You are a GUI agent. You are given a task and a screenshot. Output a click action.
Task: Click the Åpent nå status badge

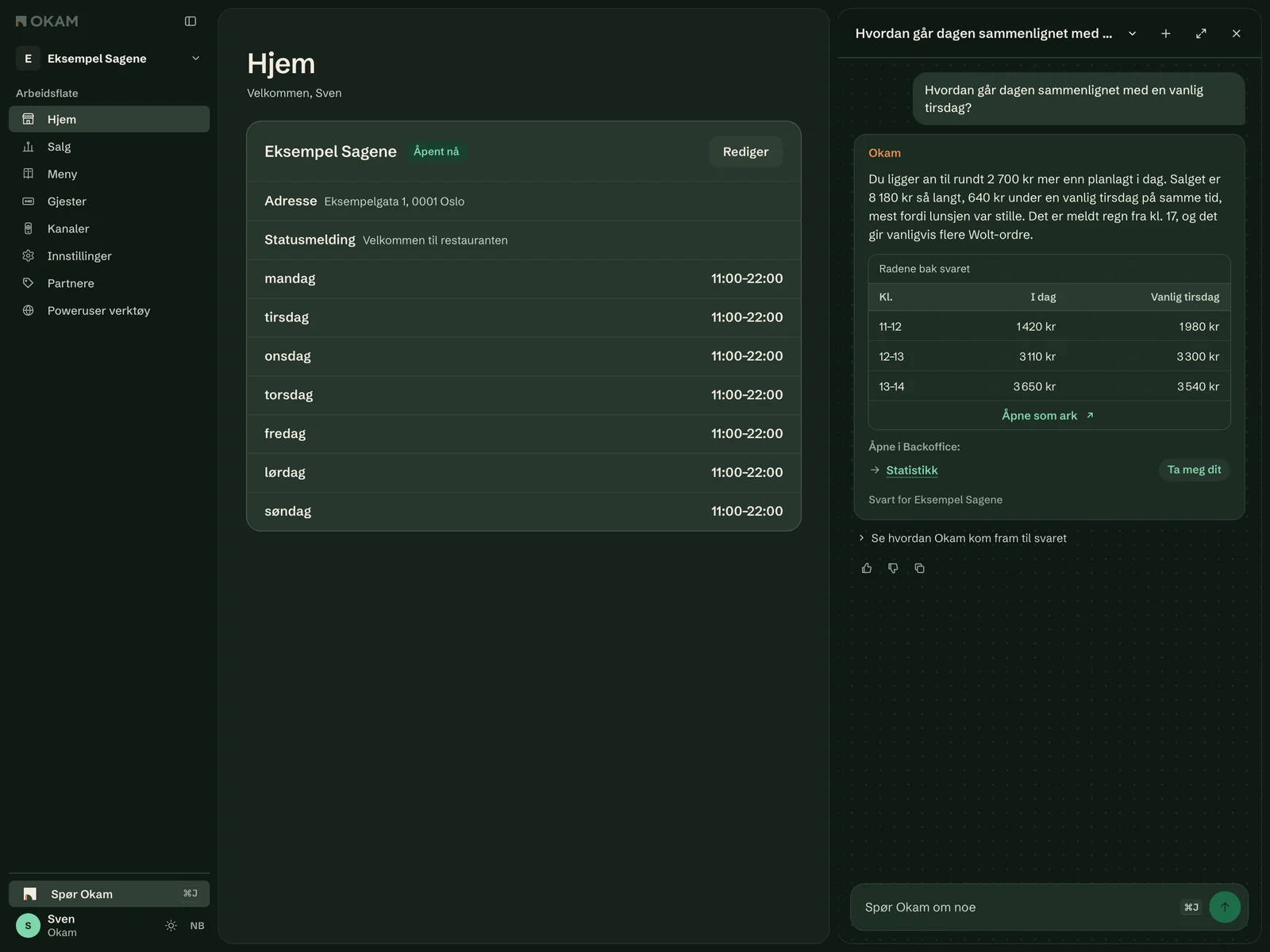tap(436, 152)
